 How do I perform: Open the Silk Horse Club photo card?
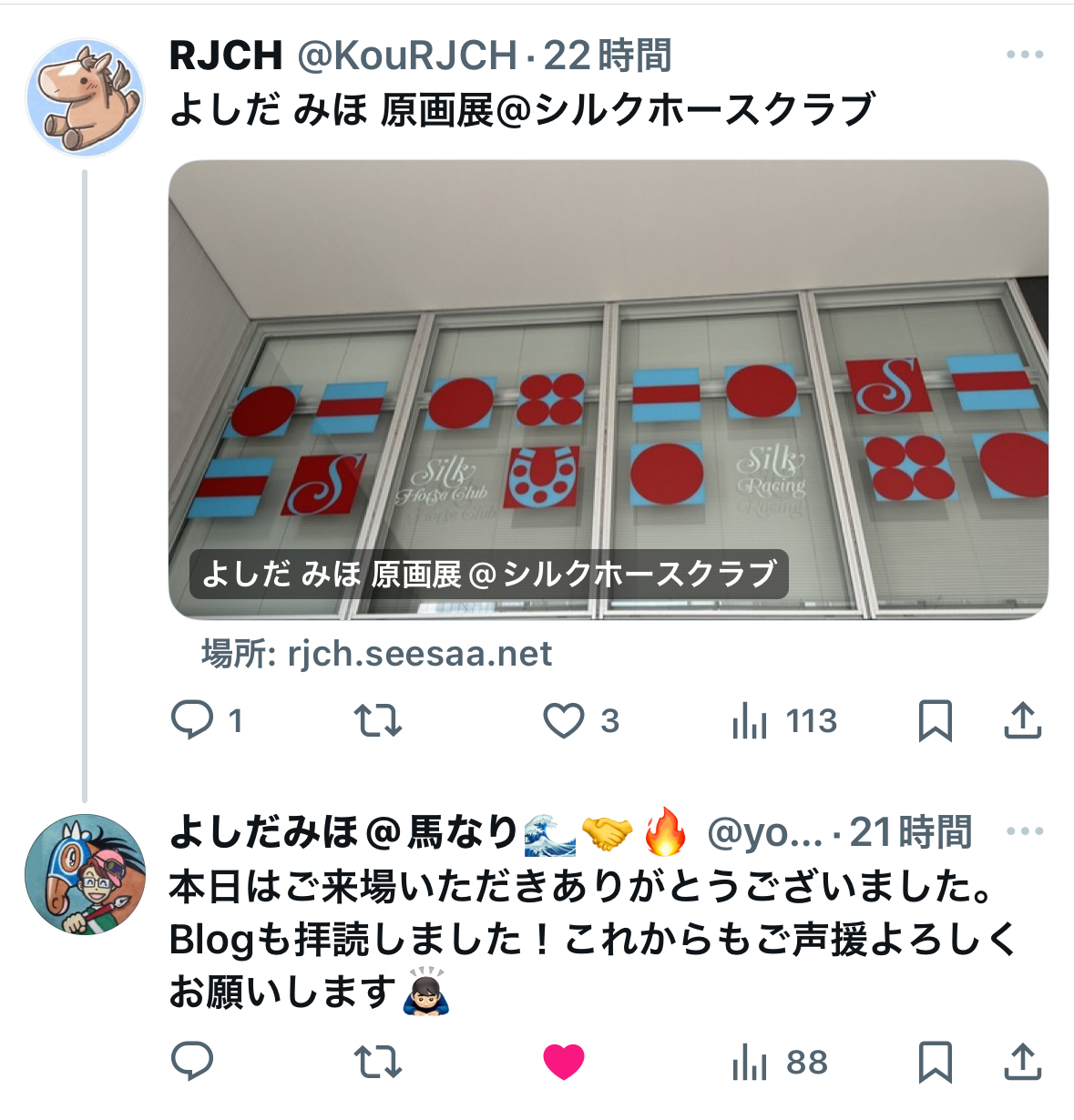click(609, 390)
